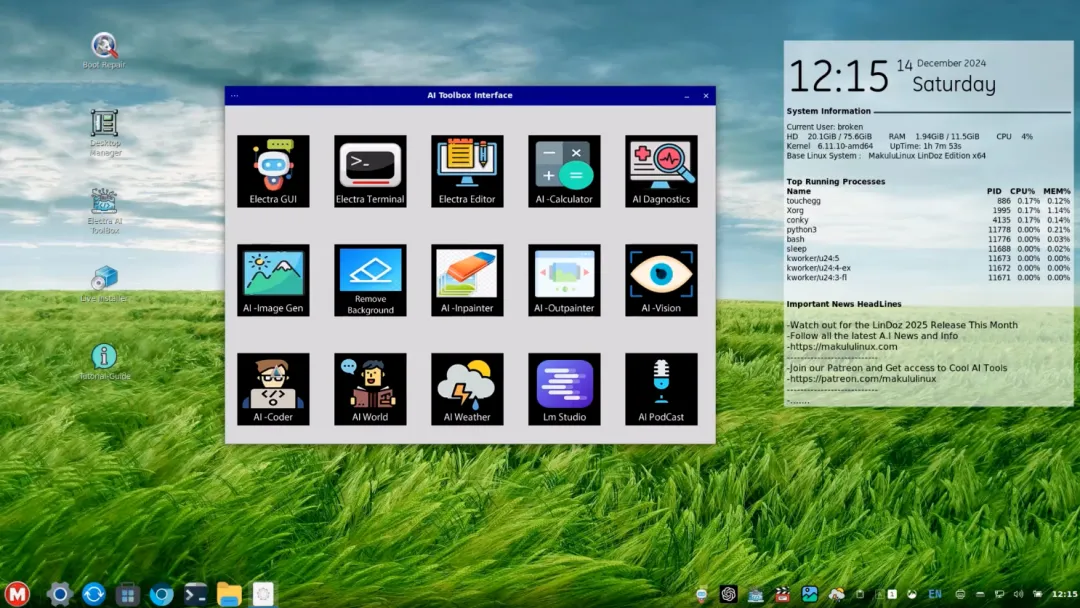Screen dimensions: 1080x608
Task: Open the Remove Background tool
Action: (x=370, y=280)
